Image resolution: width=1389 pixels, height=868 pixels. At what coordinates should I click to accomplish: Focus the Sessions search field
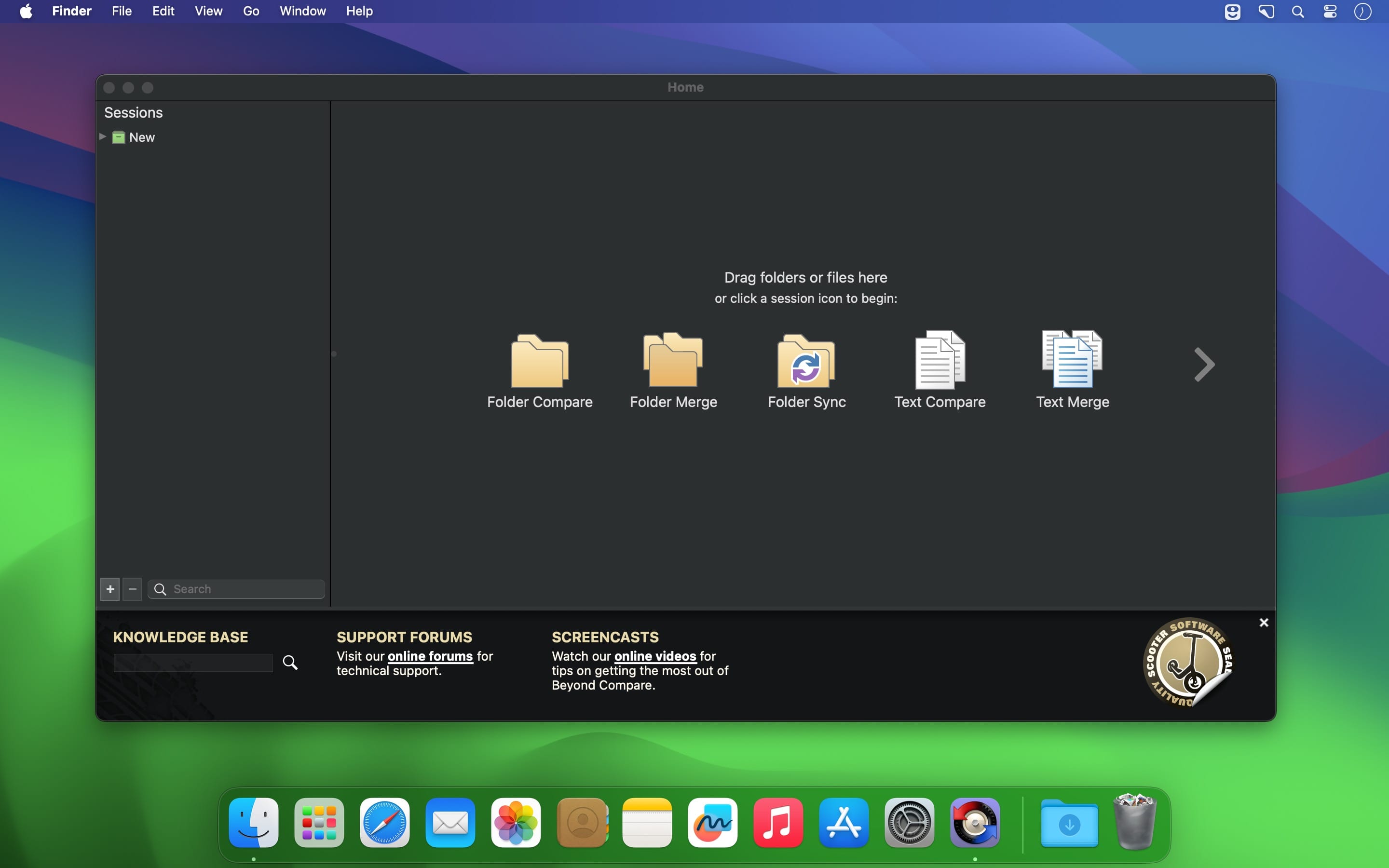236,589
